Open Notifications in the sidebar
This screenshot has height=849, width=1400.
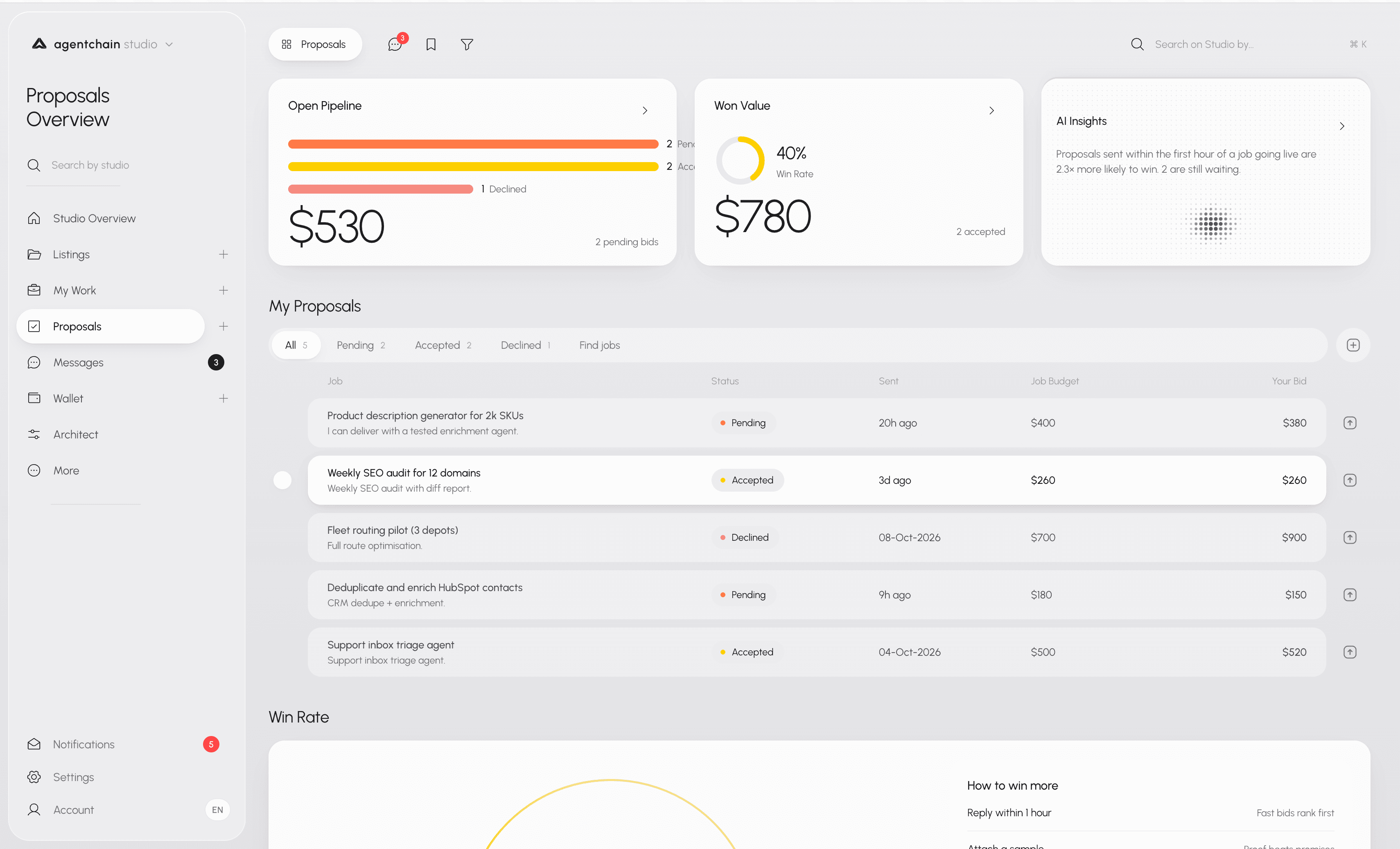coord(84,745)
